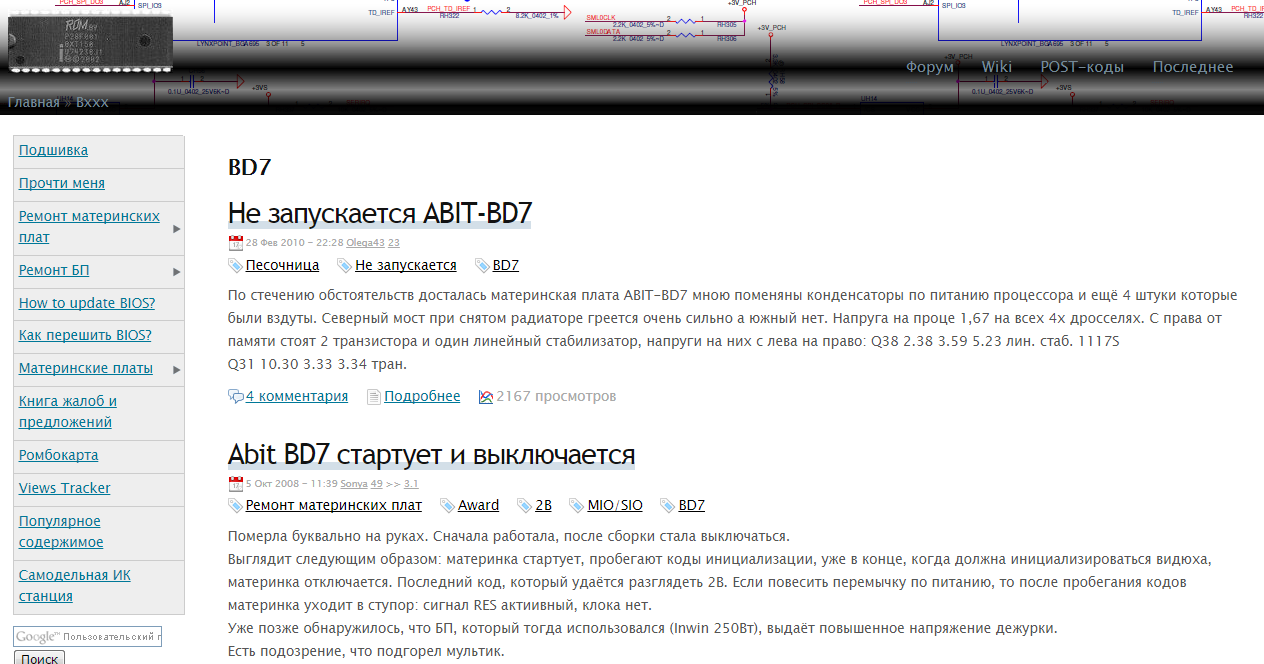The height and width of the screenshot is (664, 1264).
Task: Click tag icon before Award
Action: click(x=448, y=506)
